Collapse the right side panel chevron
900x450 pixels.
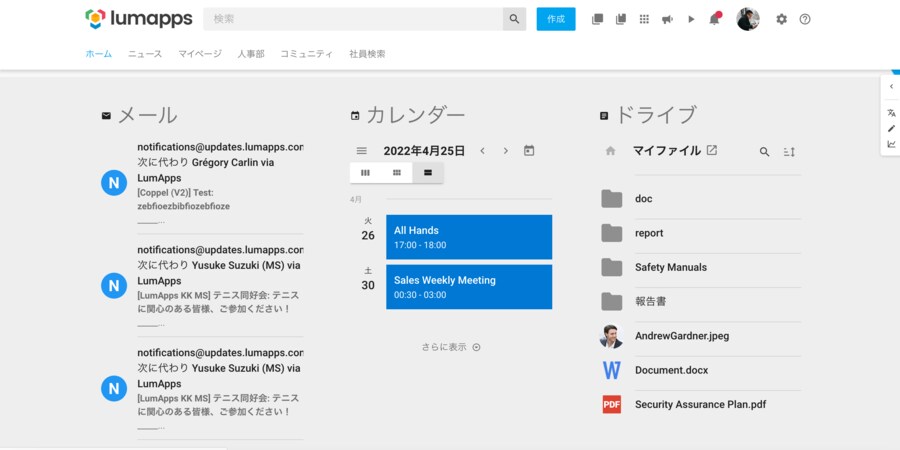tap(891, 87)
